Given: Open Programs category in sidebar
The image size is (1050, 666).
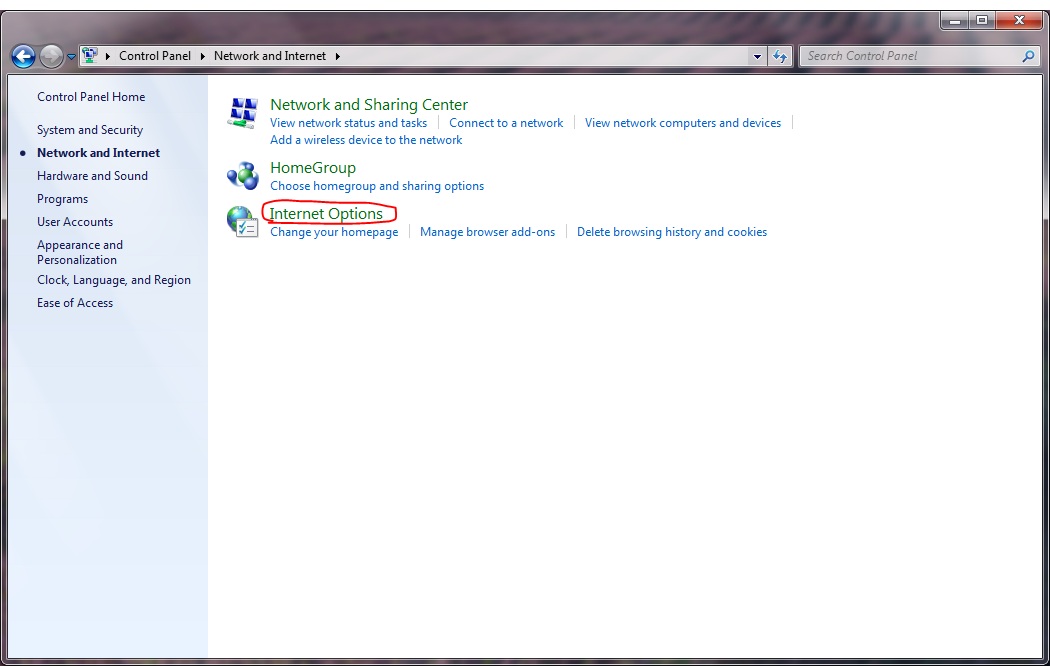Looking at the screenshot, I should coord(62,199).
